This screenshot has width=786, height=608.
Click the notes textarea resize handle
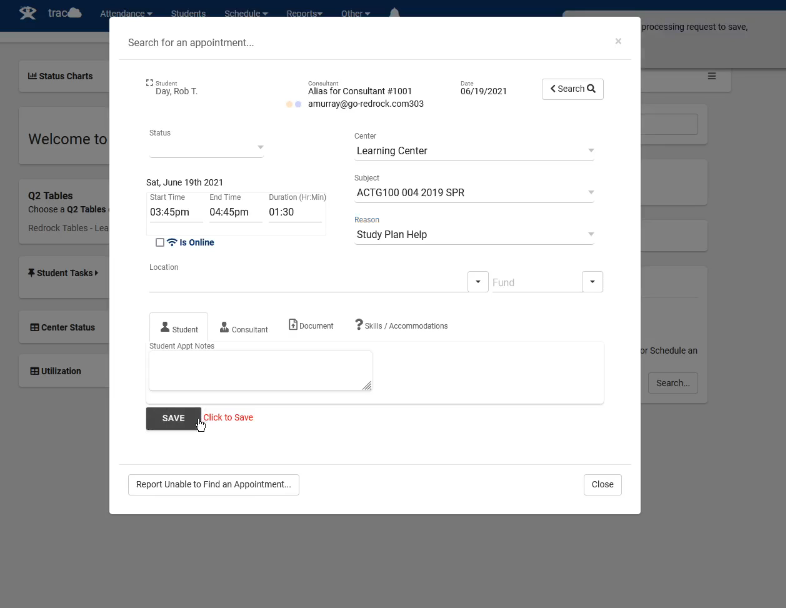[367, 385]
